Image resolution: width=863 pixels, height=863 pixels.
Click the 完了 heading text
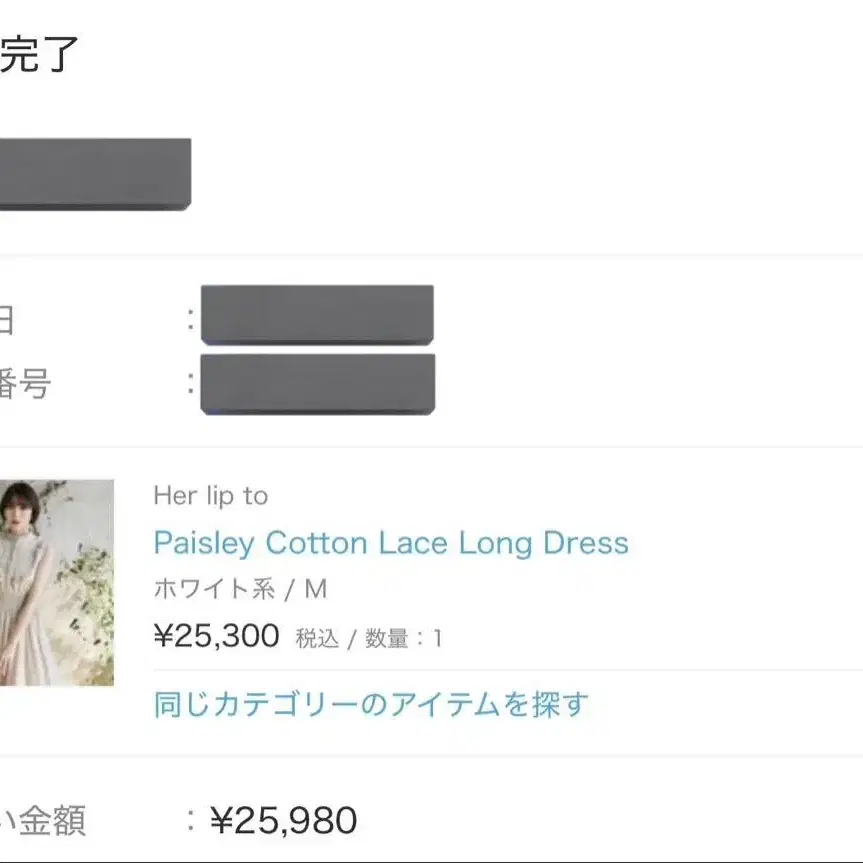pos(39,54)
